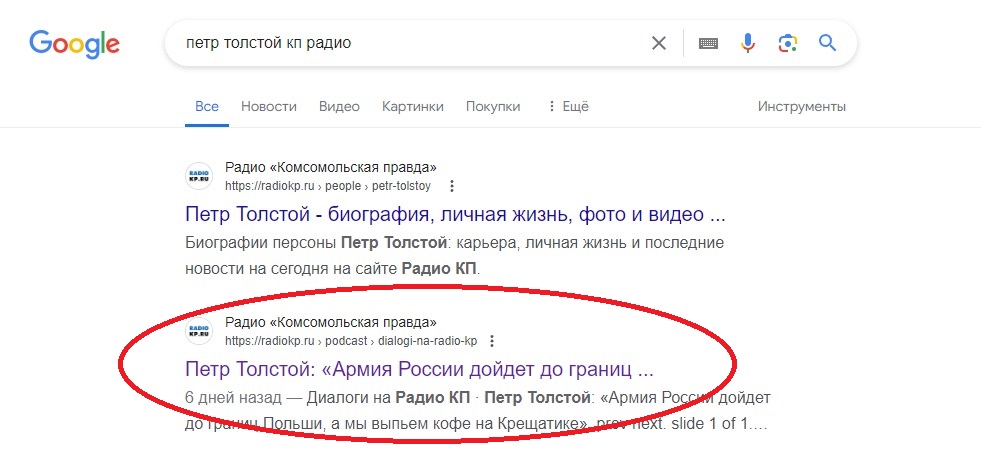The height and width of the screenshot is (452, 981).
Task: Select the Все results tab
Action: [x=207, y=107]
